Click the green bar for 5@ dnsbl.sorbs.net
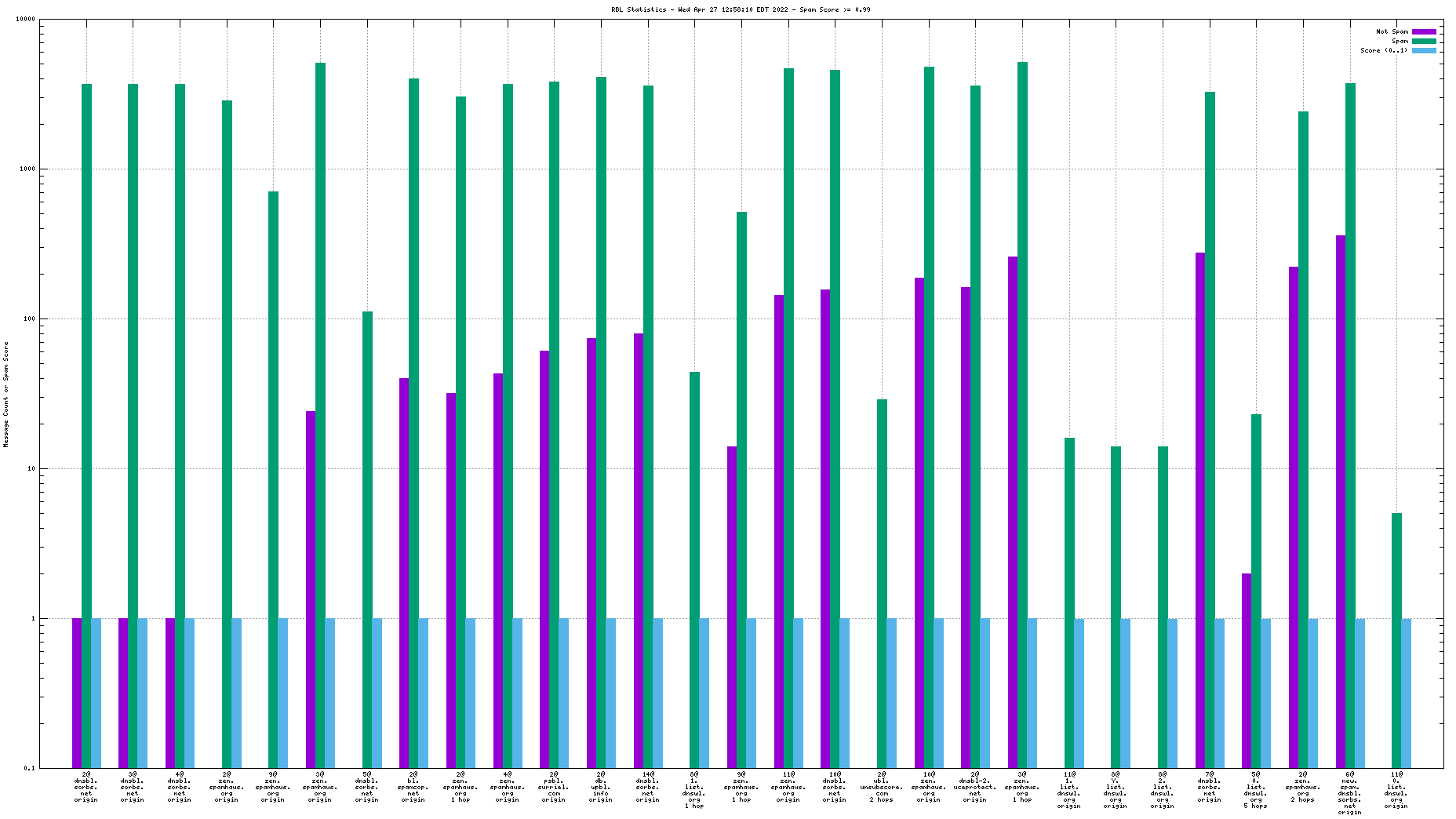The height and width of the screenshot is (819, 1456). (x=367, y=540)
